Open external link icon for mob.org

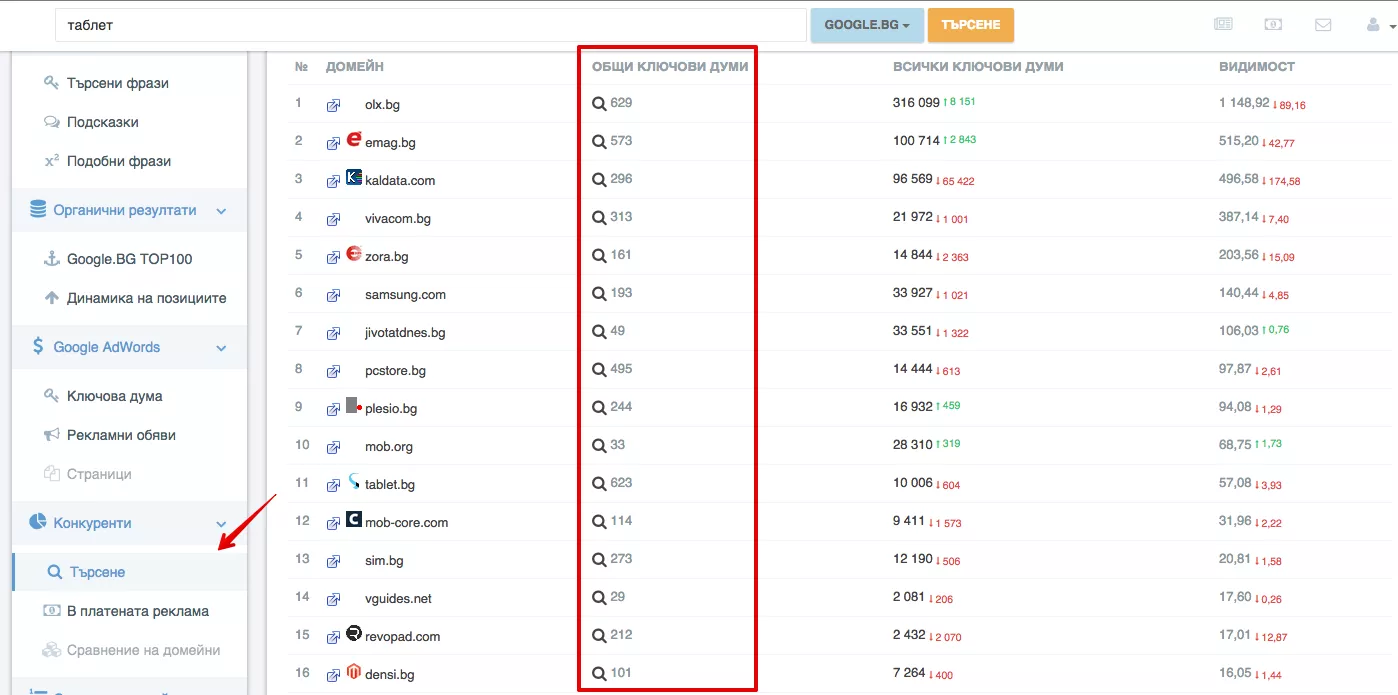tap(333, 447)
